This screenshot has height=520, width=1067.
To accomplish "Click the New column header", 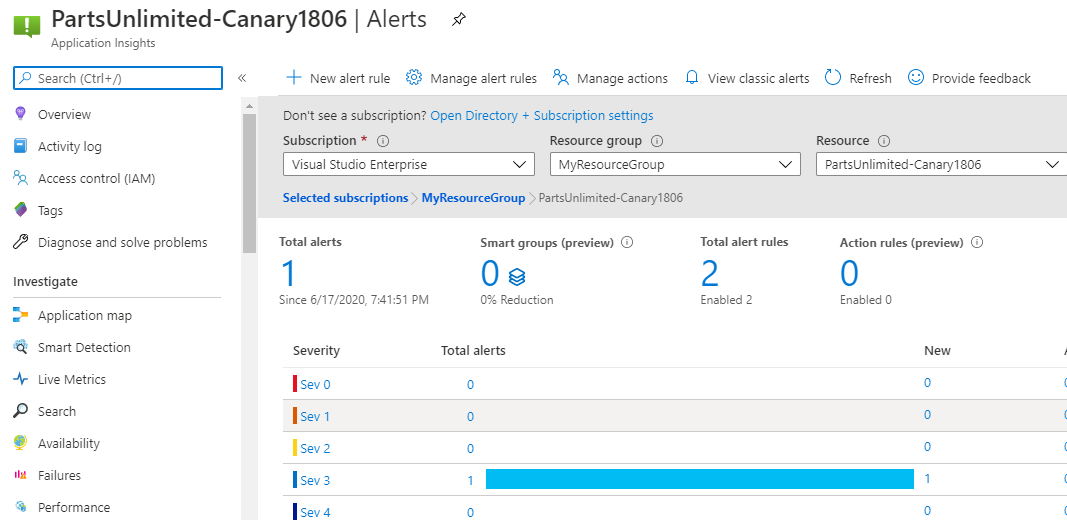I will point(937,351).
